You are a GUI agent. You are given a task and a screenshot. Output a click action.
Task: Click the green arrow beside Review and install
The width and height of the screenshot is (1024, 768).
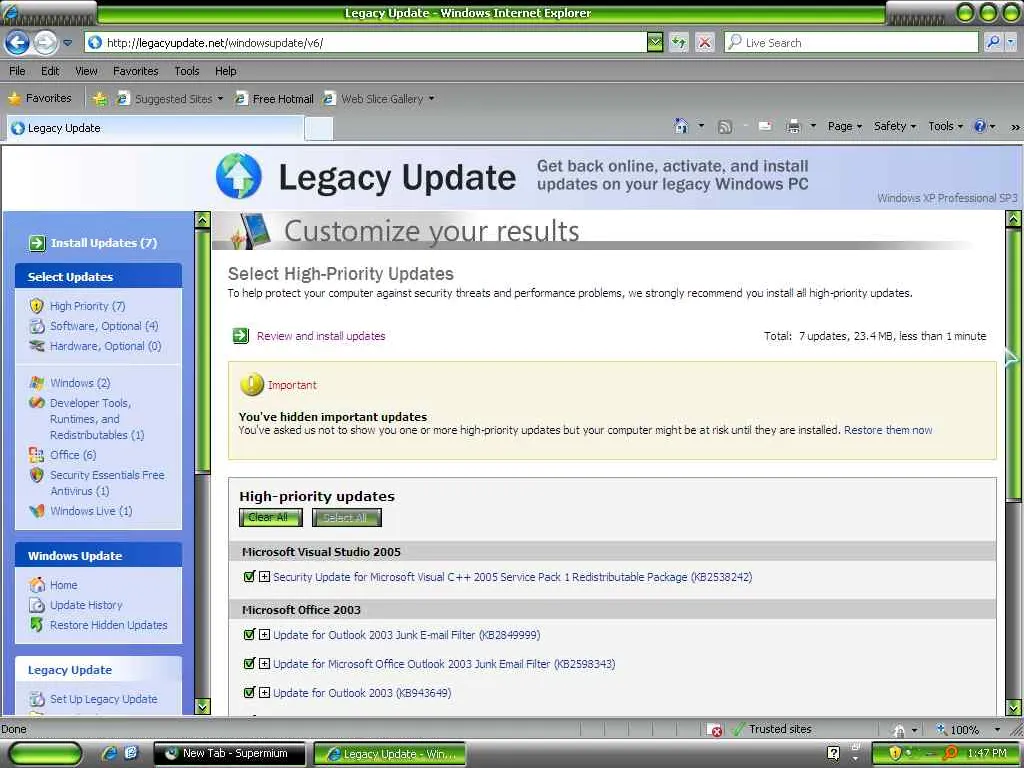tap(241, 336)
